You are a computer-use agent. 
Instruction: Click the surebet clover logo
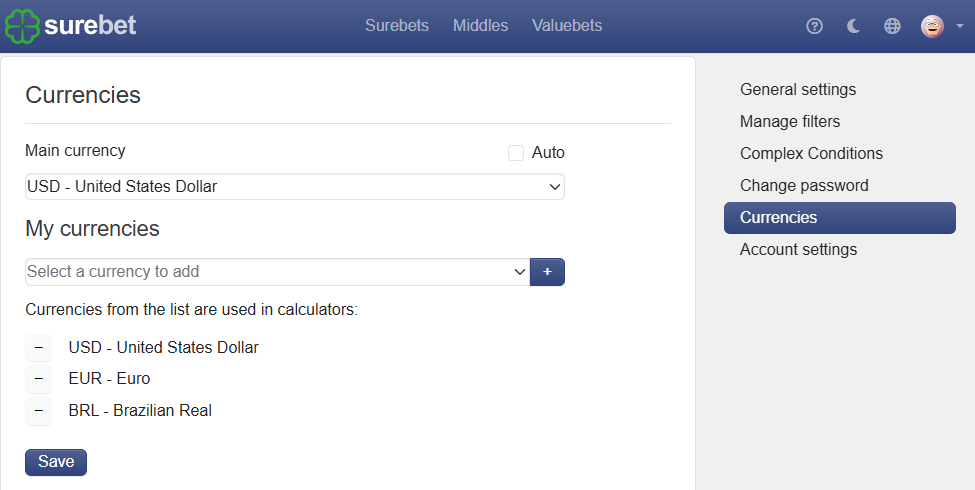pos(22,26)
